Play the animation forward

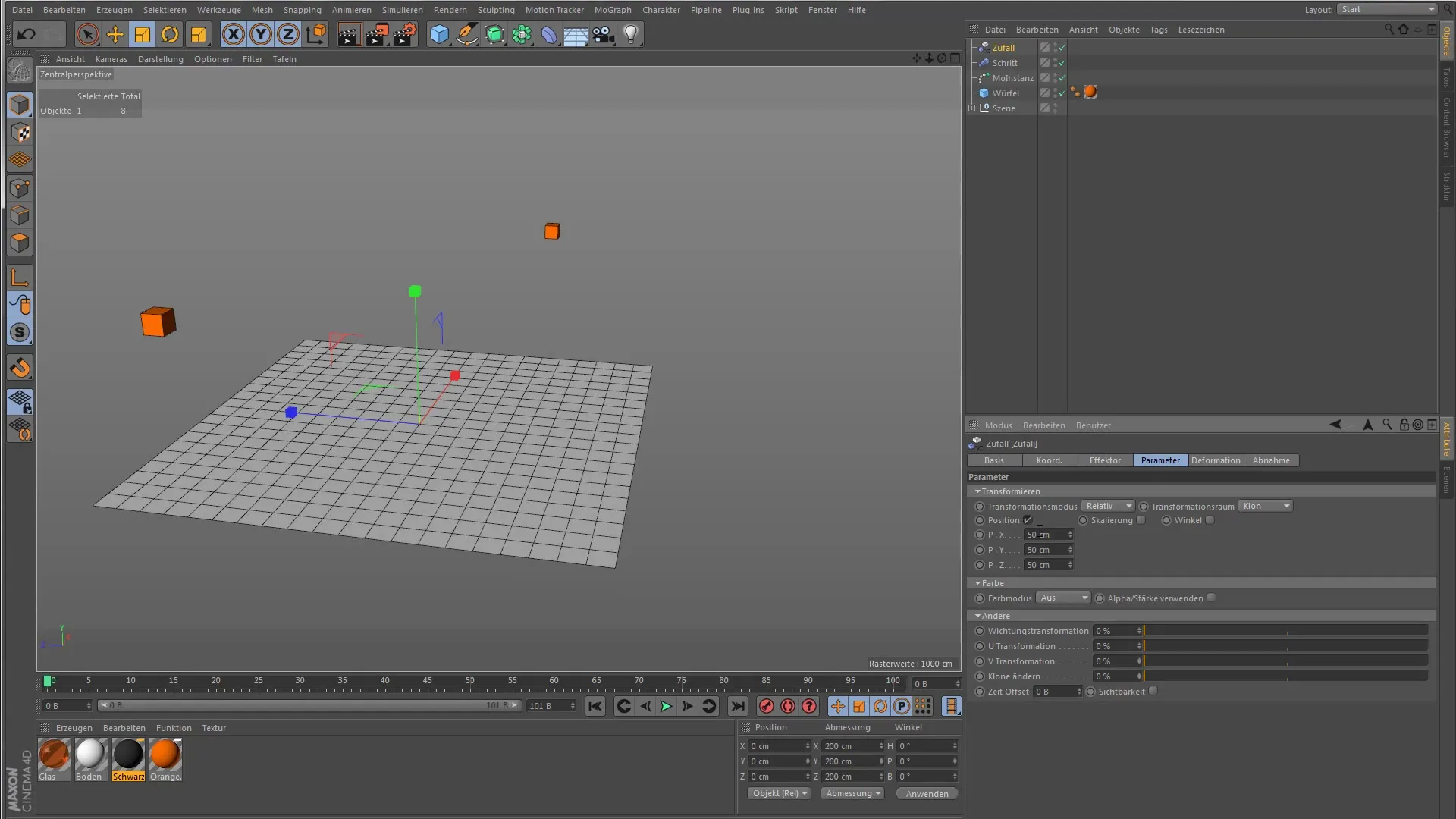pyautogui.click(x=666, y=706)
